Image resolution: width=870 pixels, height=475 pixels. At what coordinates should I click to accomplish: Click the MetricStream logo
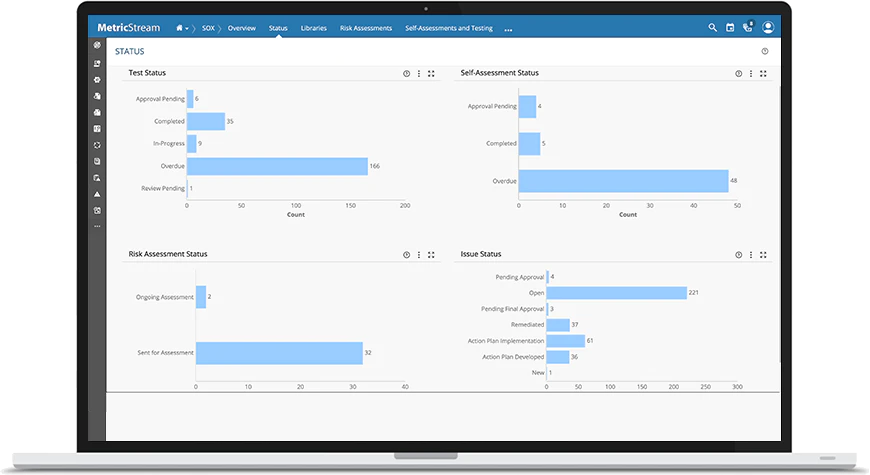129,27
